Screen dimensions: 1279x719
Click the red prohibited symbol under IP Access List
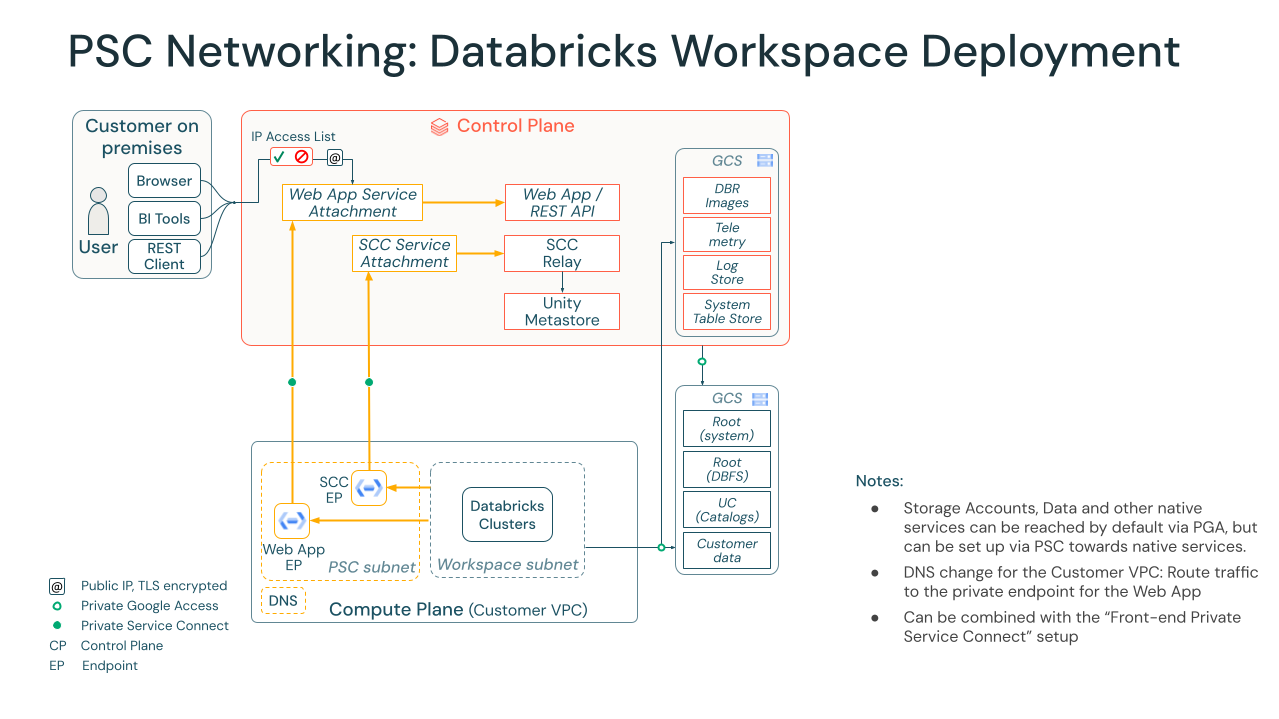(x=301, y=157)
